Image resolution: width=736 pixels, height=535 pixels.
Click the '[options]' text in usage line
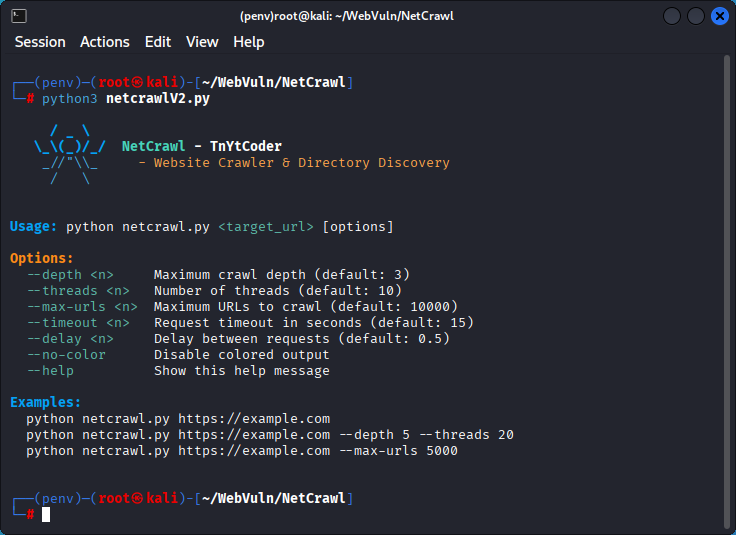(358, 227)
